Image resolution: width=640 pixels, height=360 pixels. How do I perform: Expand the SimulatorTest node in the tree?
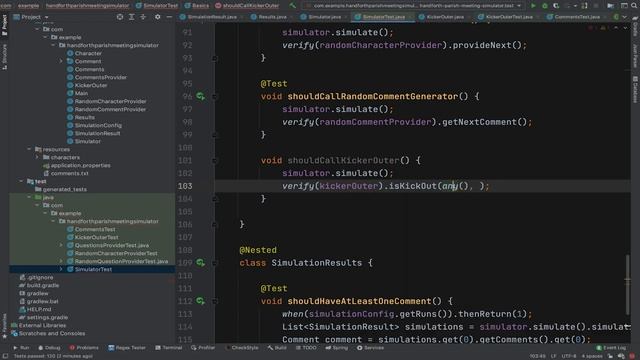[x=61, y=269]
